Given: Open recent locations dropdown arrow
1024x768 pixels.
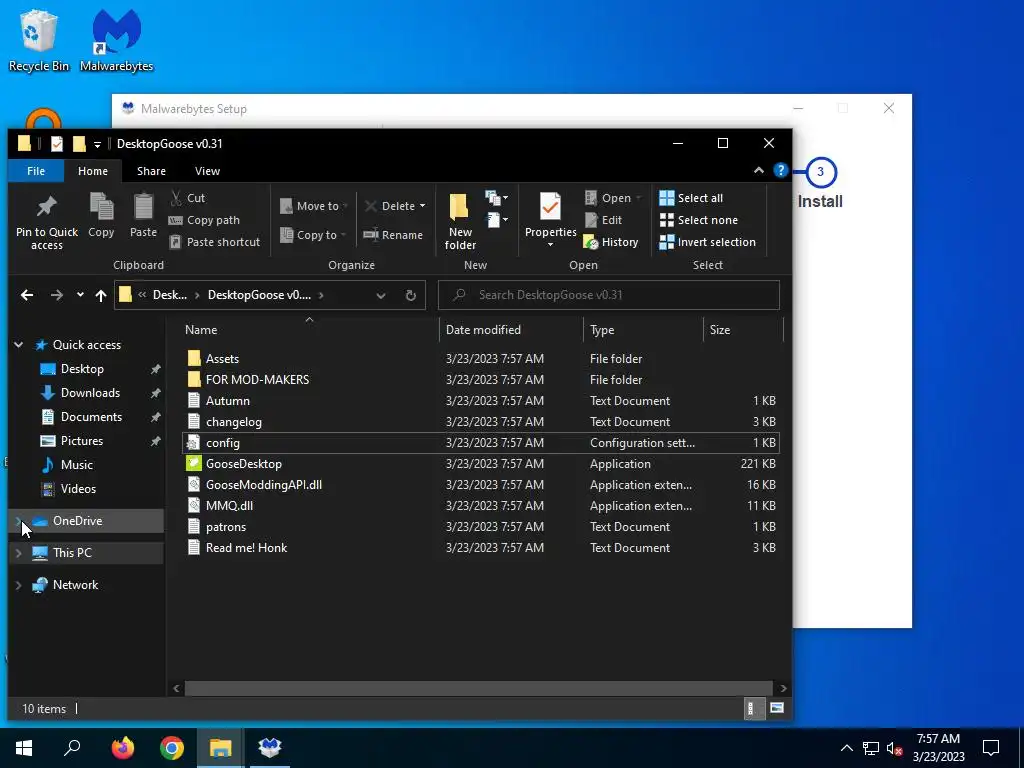Looking at the screenshot, I should coord(80,295).
